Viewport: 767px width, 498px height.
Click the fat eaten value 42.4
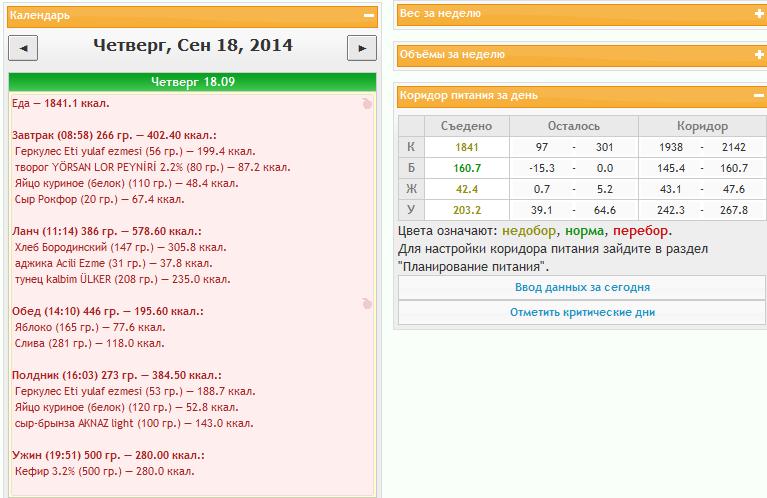tap(467, 189)
